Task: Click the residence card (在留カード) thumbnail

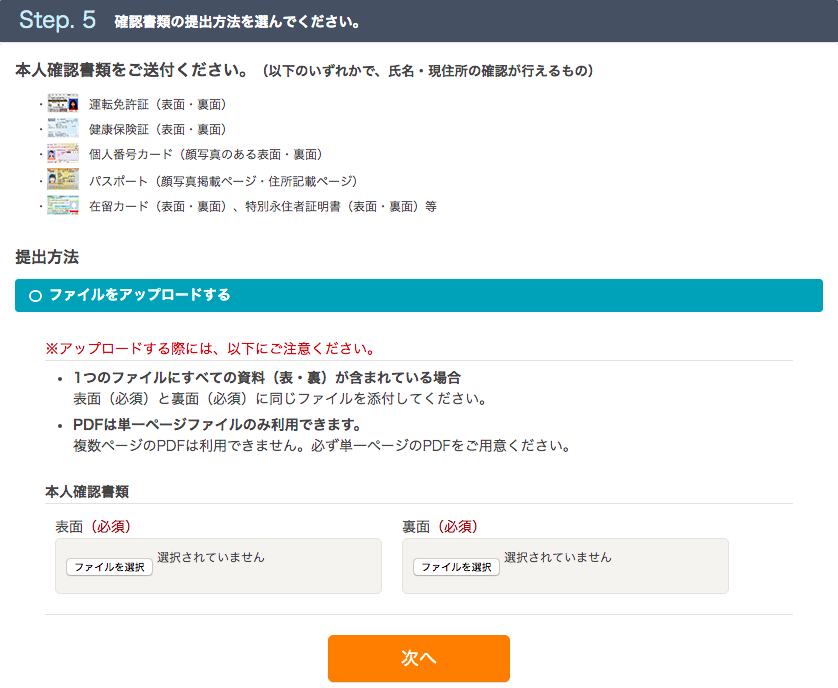Action: pos(63,206)
